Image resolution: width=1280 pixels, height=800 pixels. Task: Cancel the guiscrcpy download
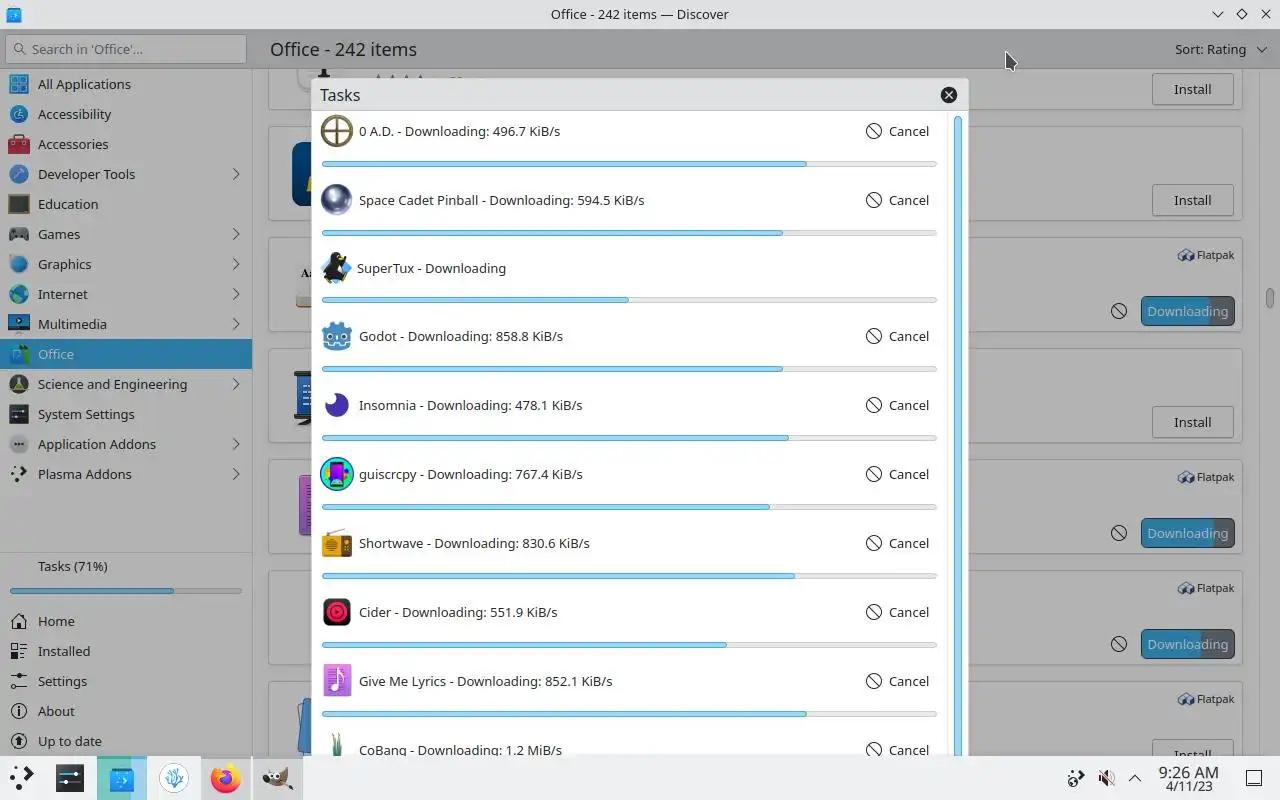click(897, 474)
